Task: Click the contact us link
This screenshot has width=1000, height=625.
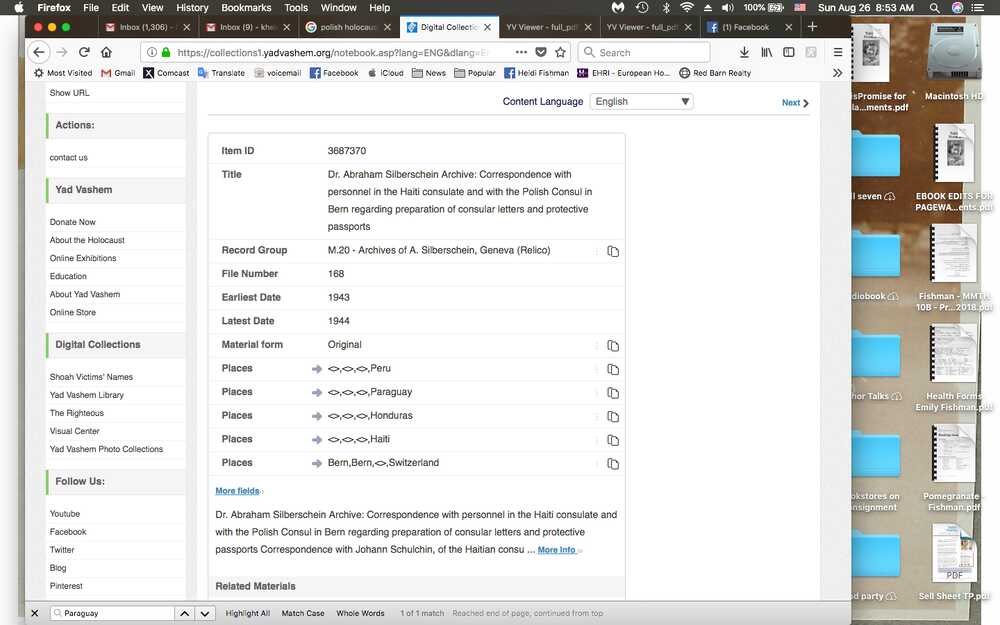Action: [69, 158]
